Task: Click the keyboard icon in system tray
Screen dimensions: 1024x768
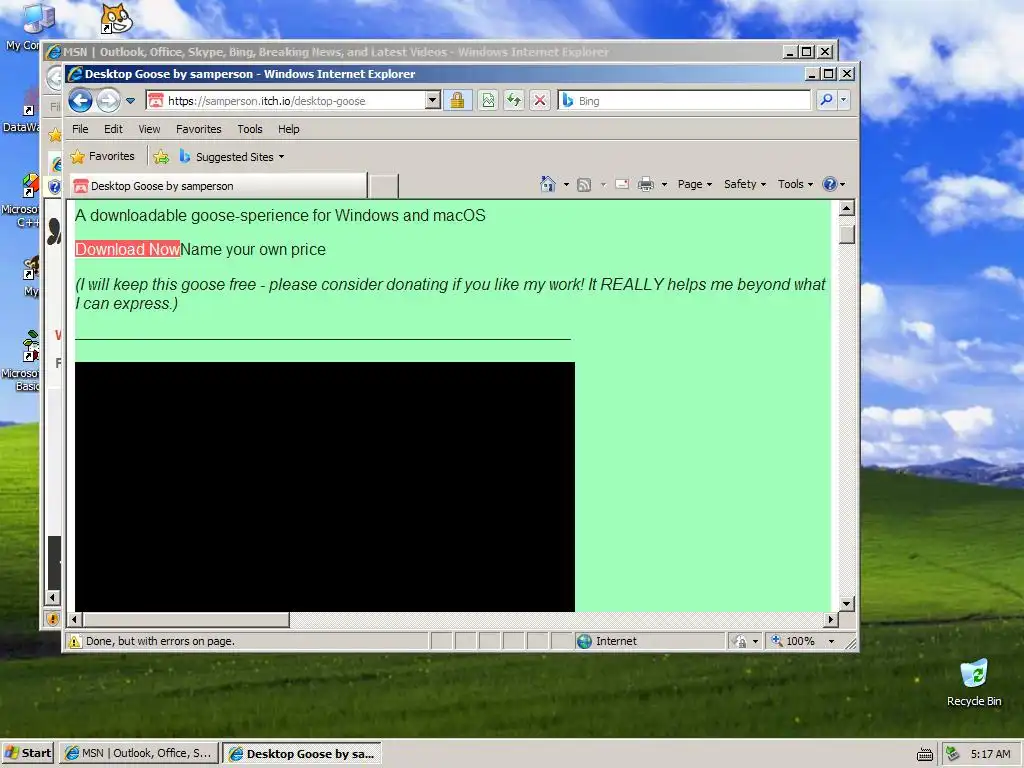Action: (924, 755)
